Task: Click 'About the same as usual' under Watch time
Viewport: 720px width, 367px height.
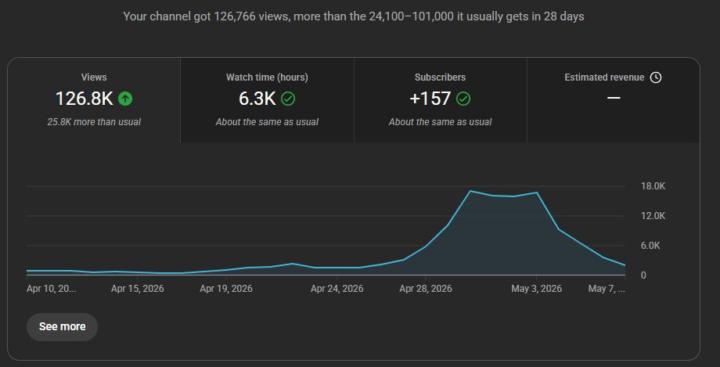Action: [x=267, y=122]
